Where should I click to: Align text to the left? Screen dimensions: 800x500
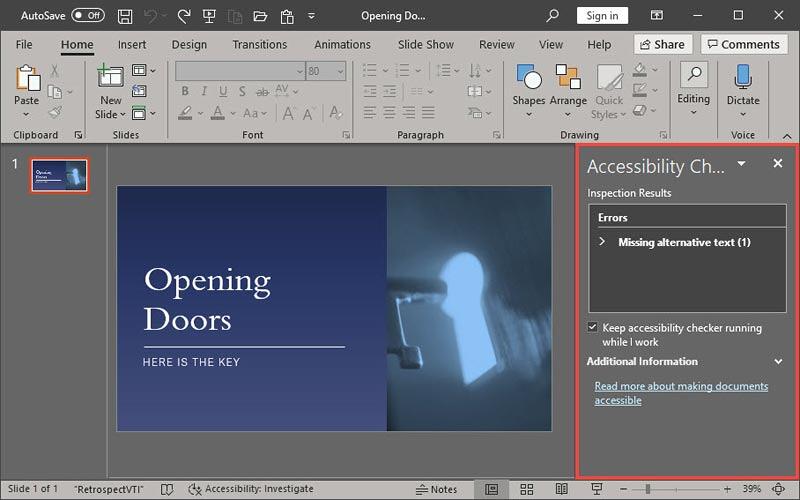coord(369,112)
